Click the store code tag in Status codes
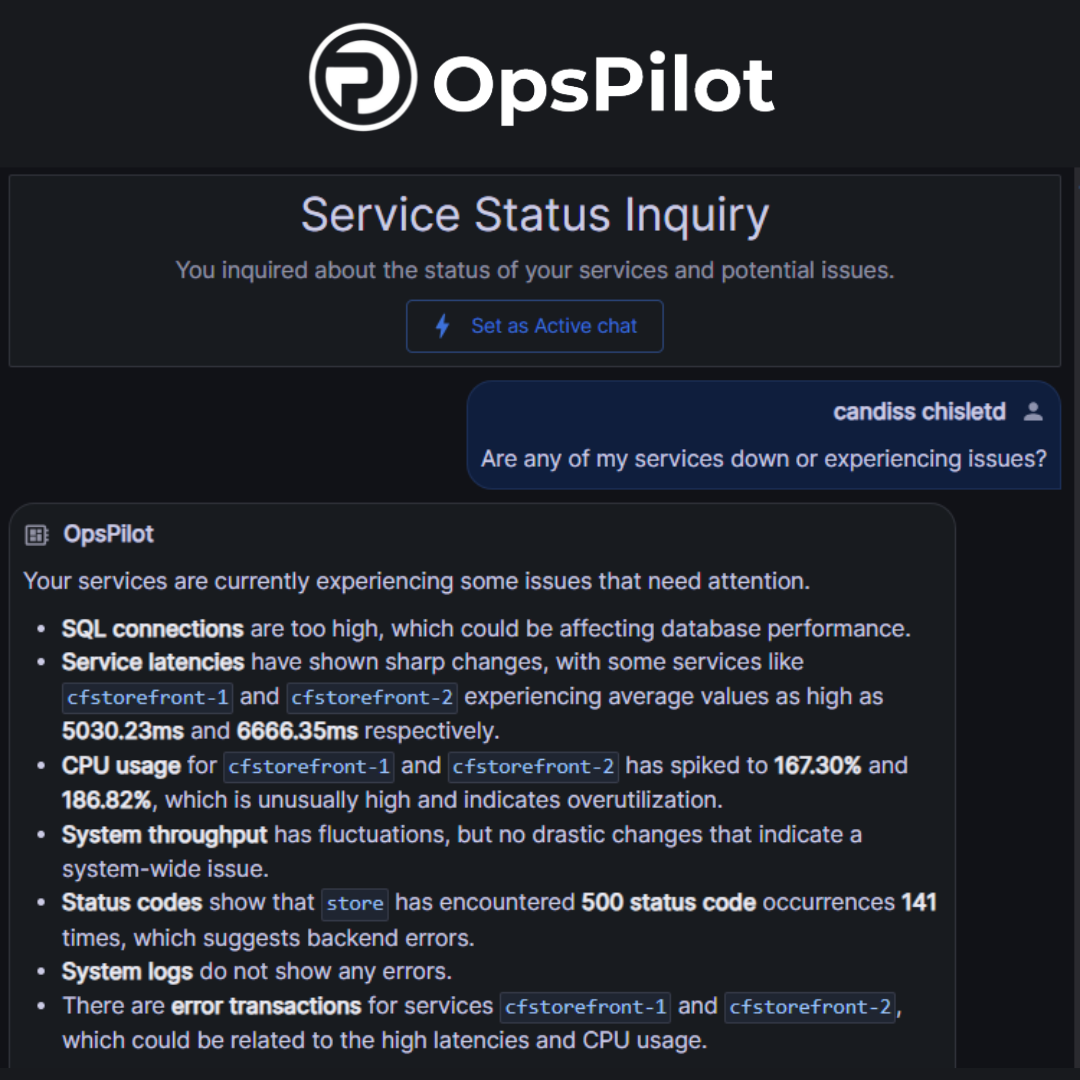 [x=355, y=904]
